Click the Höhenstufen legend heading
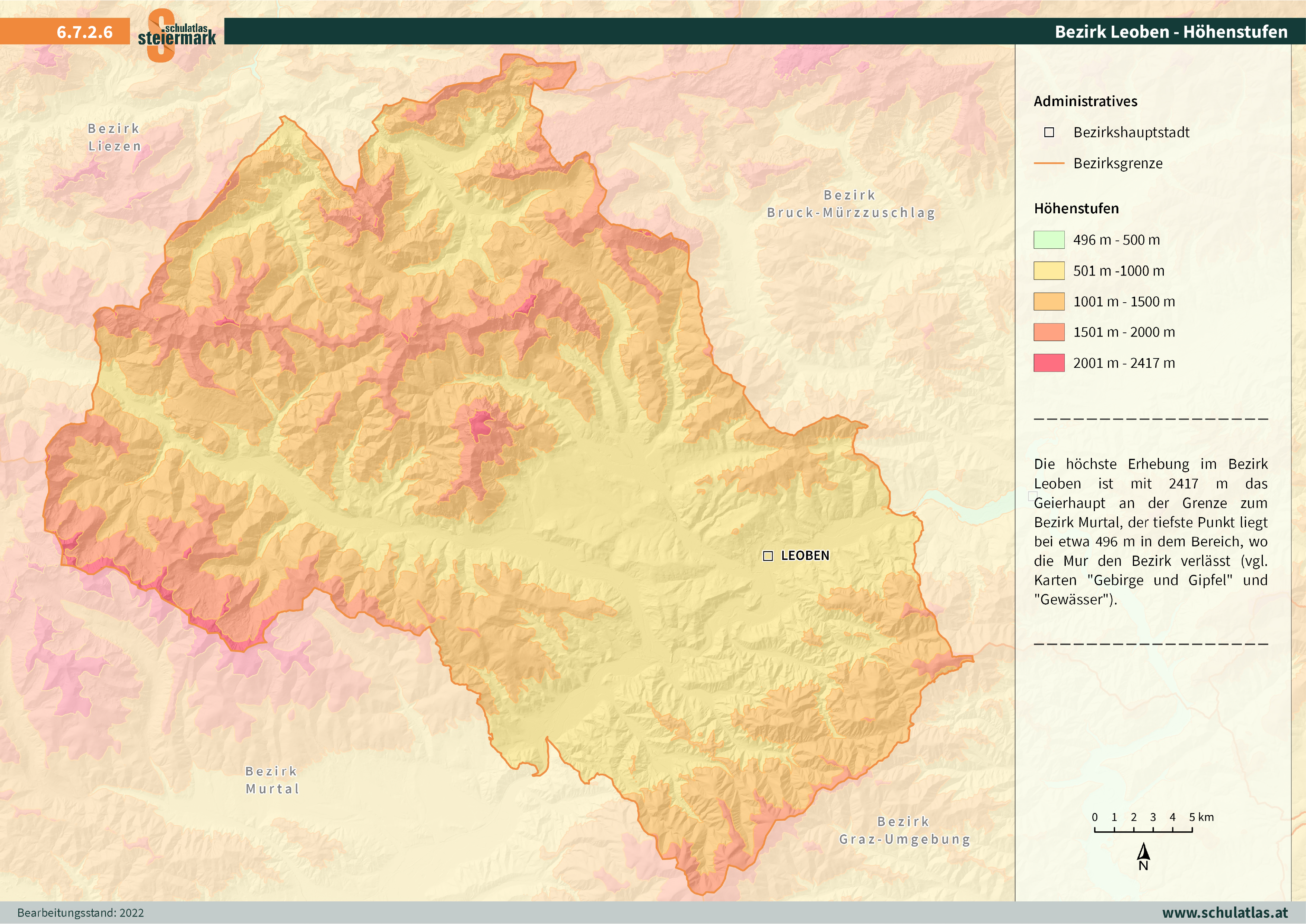 pos(1076,209)
